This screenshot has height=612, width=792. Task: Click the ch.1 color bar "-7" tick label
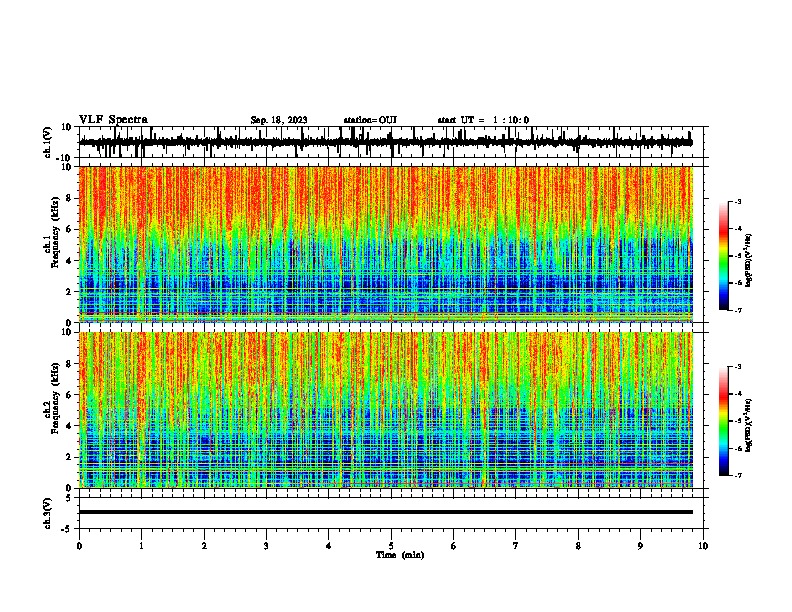click(737, 310)
